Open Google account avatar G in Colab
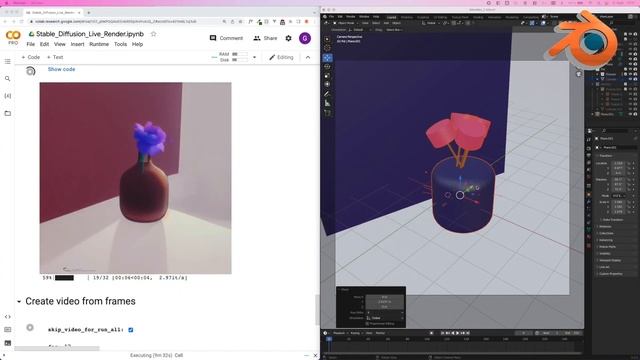This screenshot has width=640, height=360. pos(305,38)
